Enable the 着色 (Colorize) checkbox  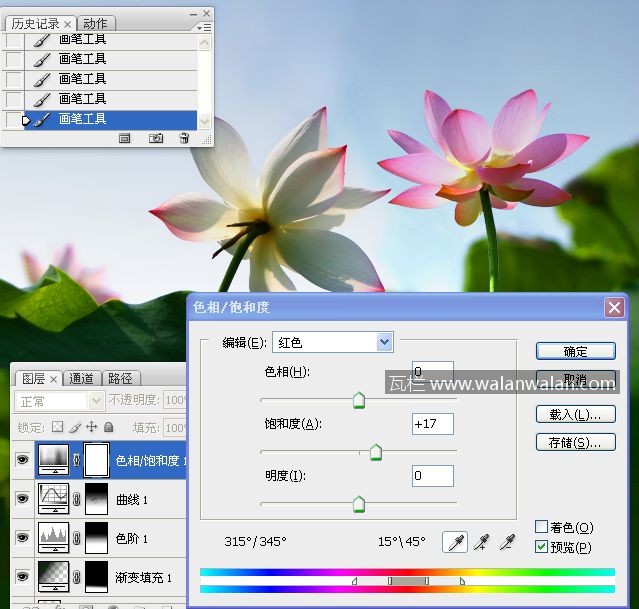click(541, 527)
